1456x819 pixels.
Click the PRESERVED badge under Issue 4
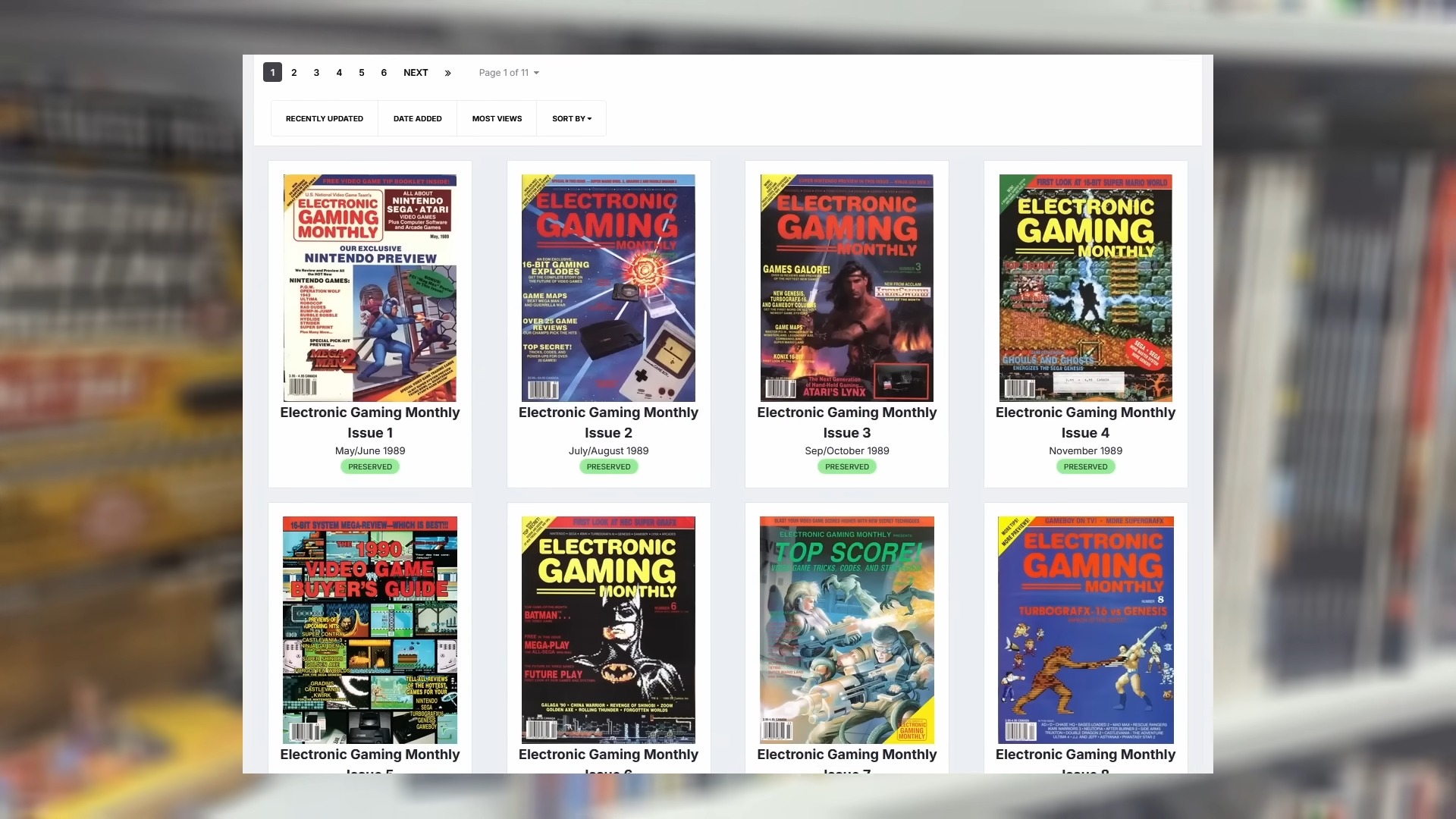coord(1085,466)
